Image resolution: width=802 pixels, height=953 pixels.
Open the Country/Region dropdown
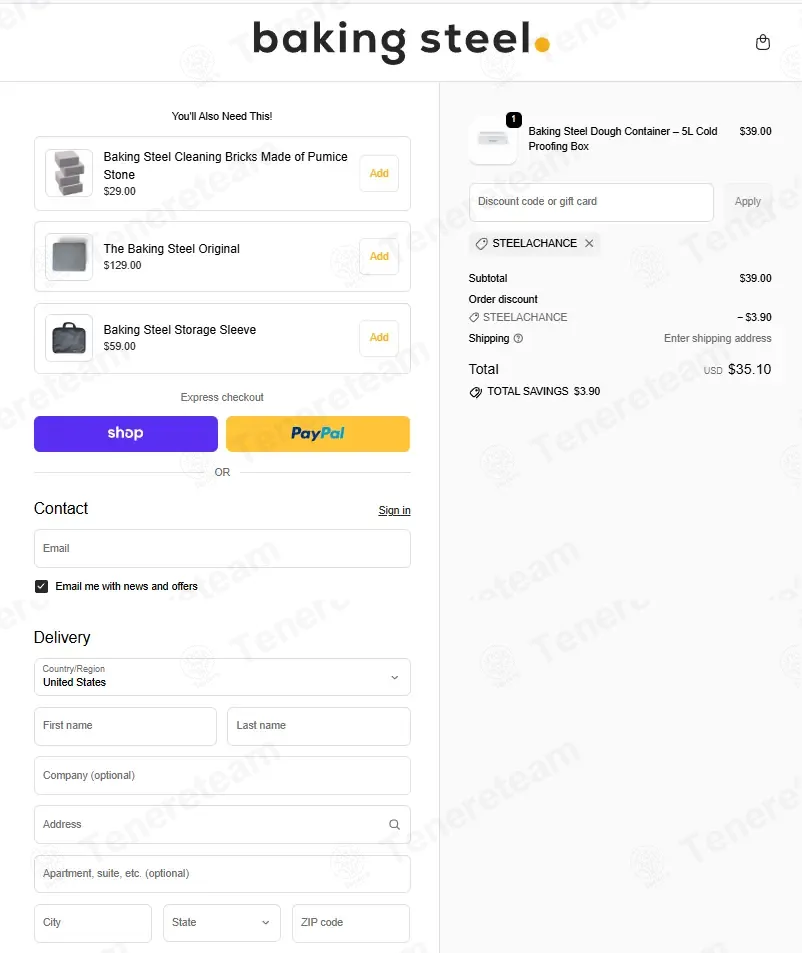click(222, 677)
